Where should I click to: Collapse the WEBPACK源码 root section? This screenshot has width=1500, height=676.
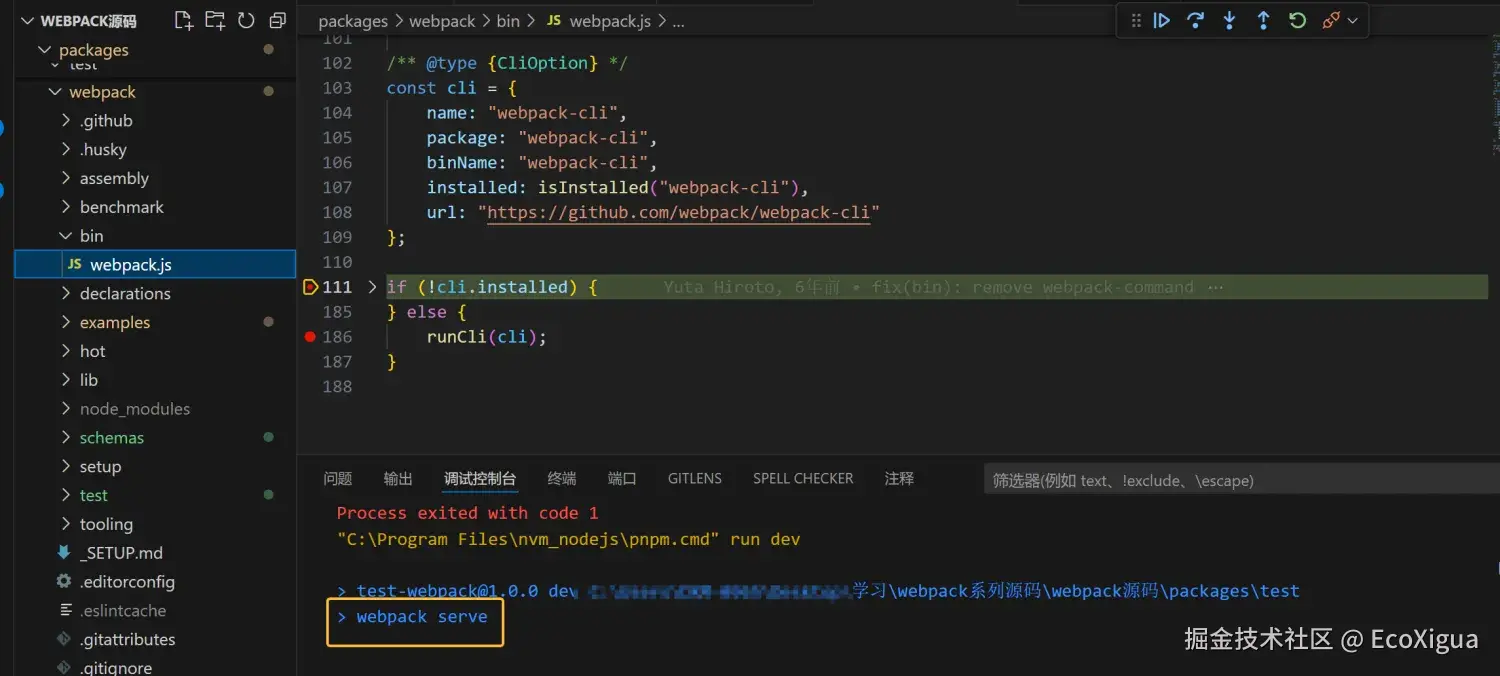tap(26, 21)
